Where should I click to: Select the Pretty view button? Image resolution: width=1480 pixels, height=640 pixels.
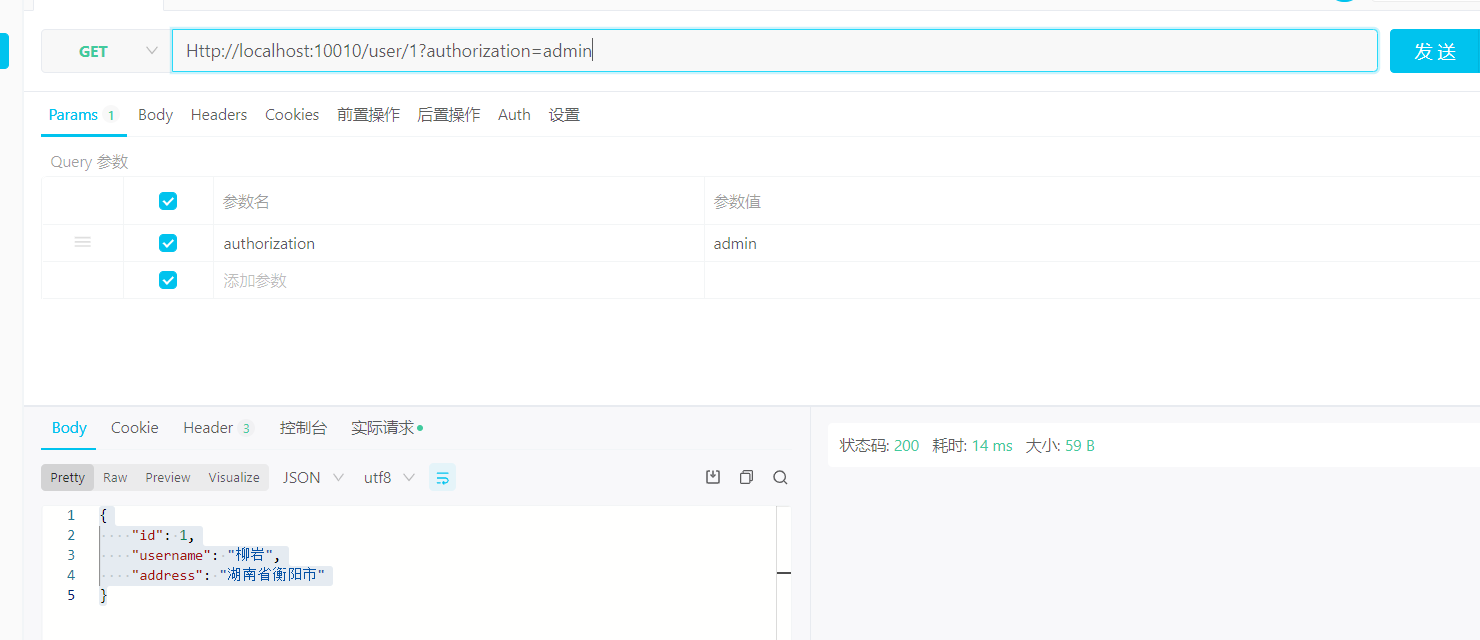point(68,477)
